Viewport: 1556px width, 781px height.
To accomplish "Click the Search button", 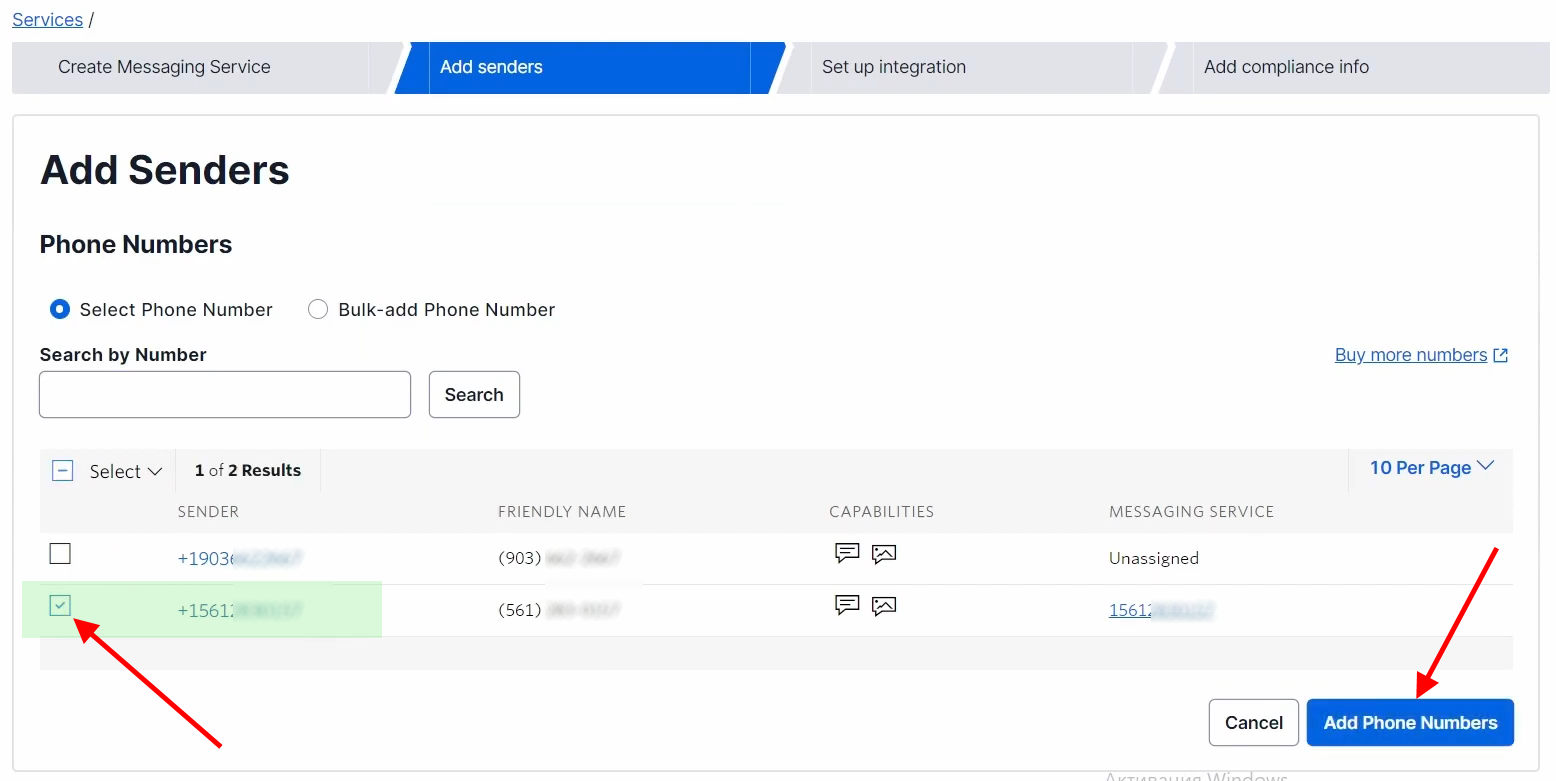I will pos(474,394).
